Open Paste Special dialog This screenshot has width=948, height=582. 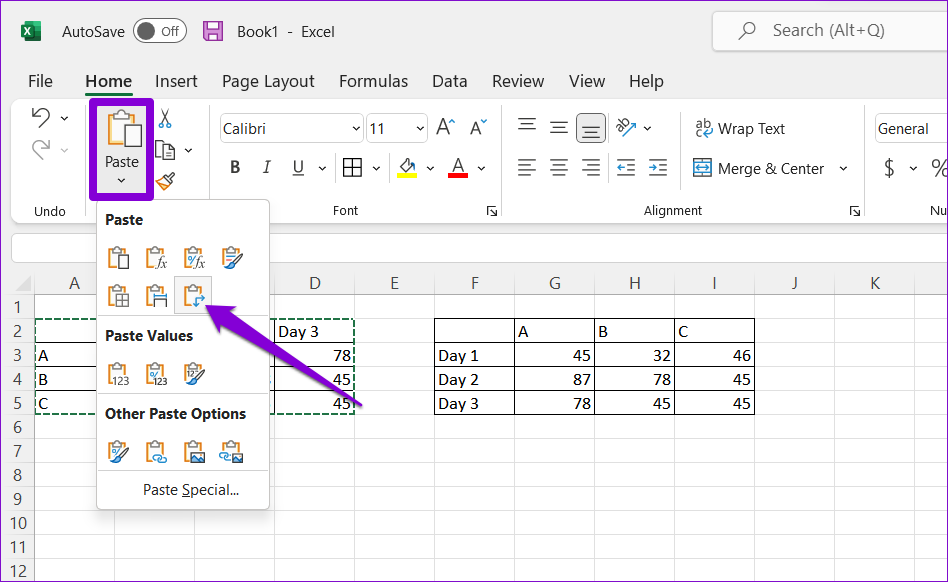[x=191, y=490]
